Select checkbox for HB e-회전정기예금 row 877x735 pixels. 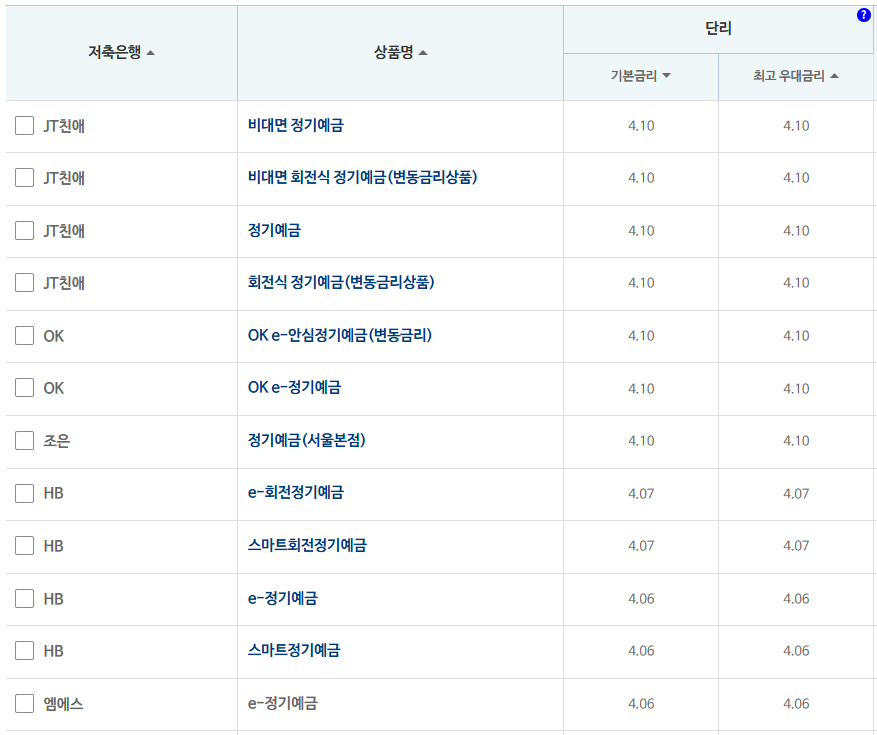coord(25,493)
